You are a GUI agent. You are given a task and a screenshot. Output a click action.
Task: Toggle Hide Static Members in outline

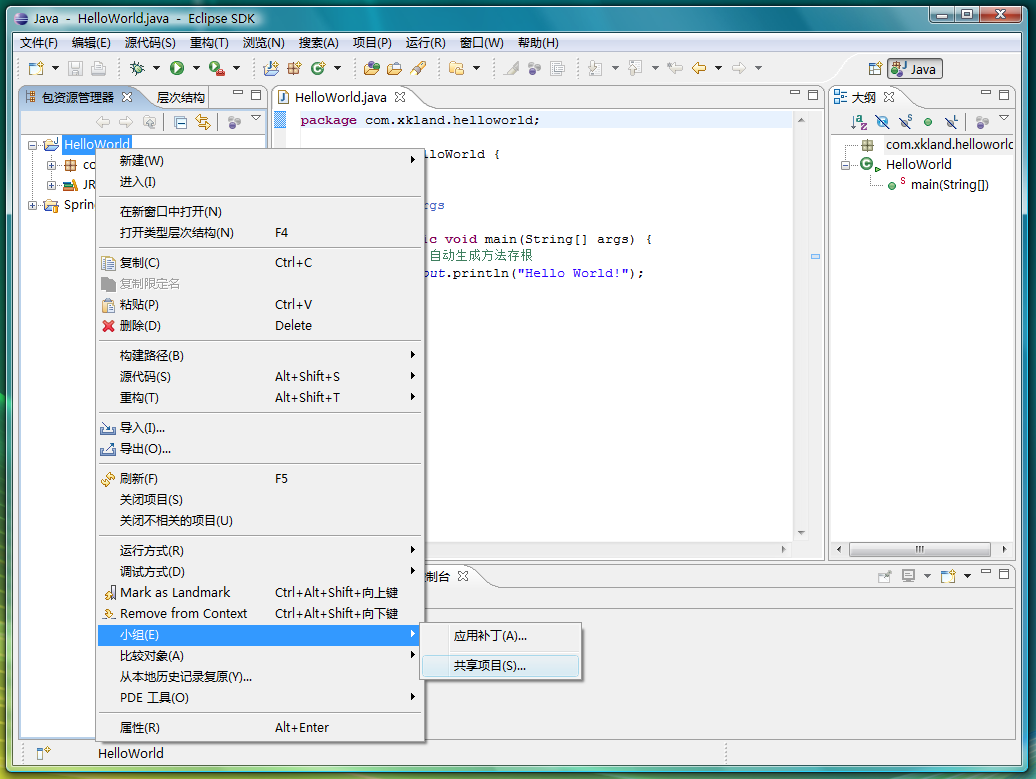click(905, 122)
